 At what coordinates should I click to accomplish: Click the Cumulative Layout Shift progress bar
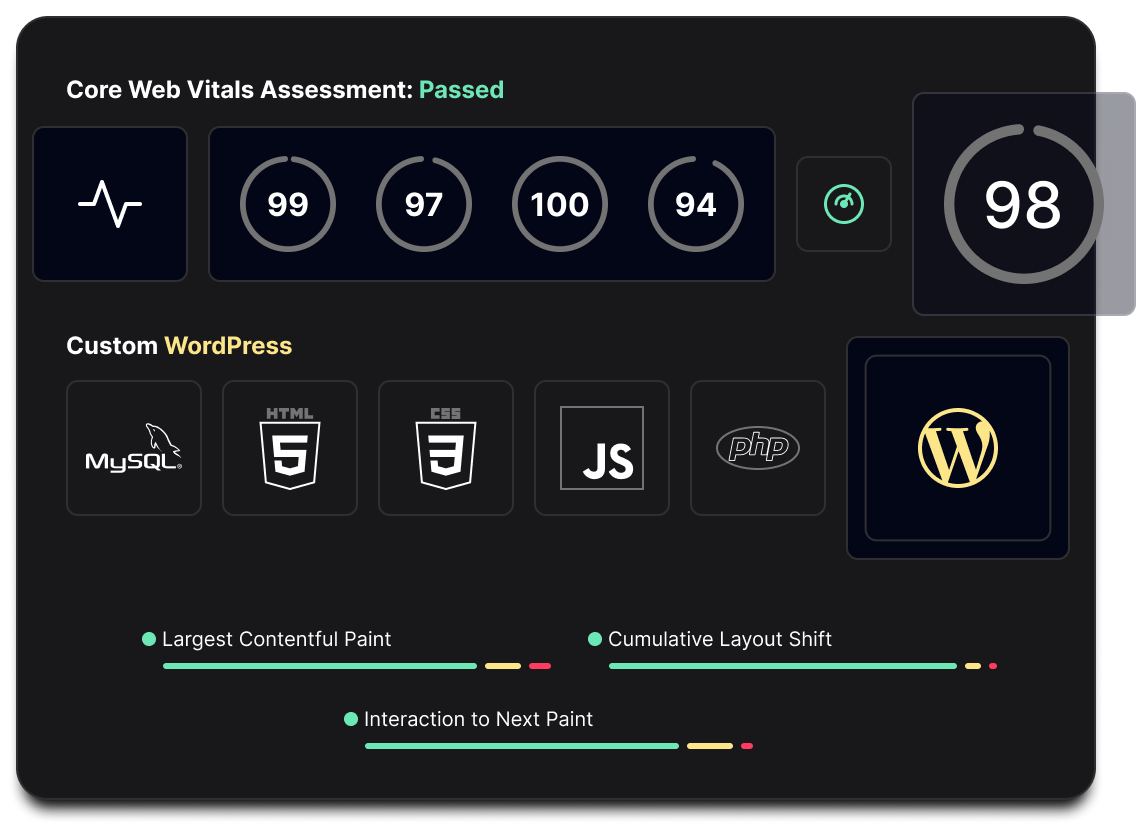(x=803, y=666)
